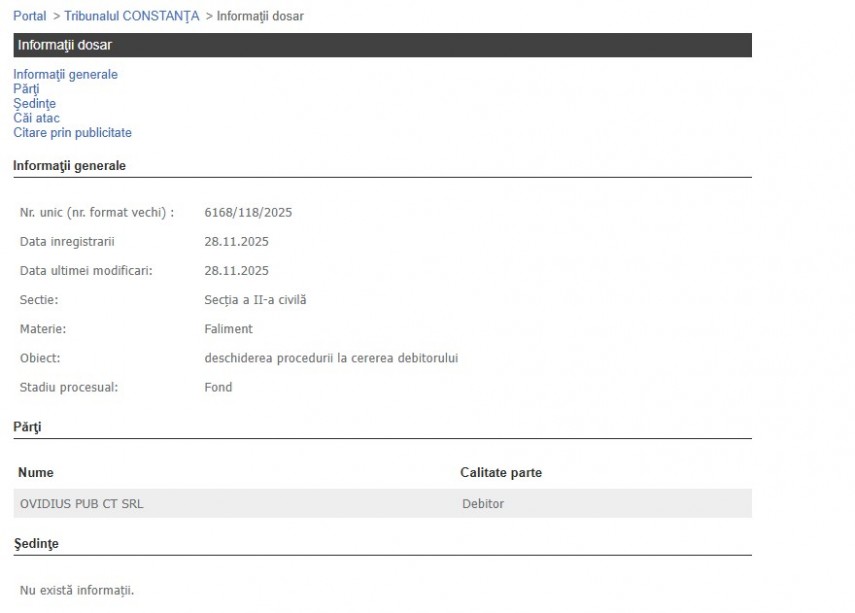This screenshot has height=613, width=855.
Task: Click the Calitate parte column header
Action: [501, 472]
